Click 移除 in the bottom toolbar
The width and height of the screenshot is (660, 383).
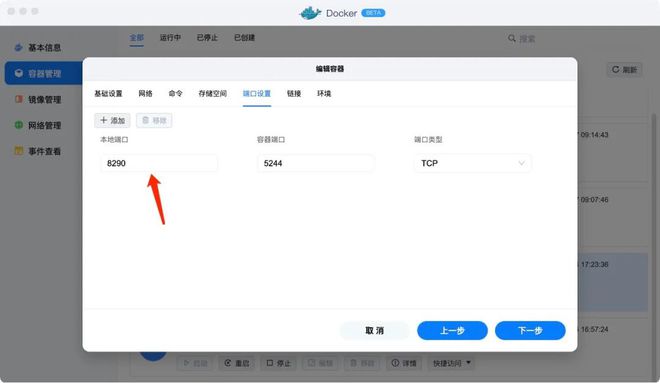click(x=362, y=363)
